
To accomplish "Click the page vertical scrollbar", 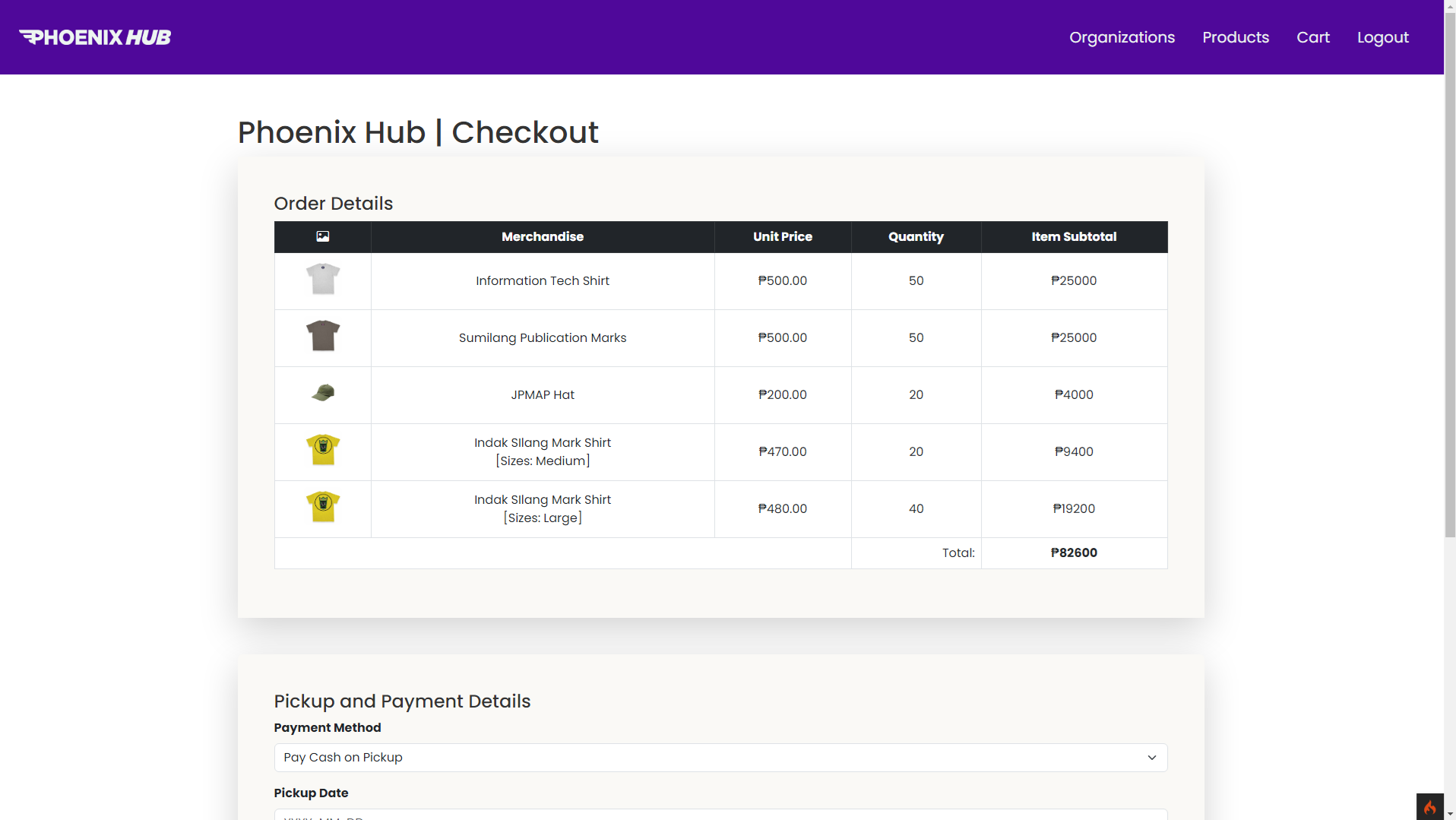I will 1449,304.
